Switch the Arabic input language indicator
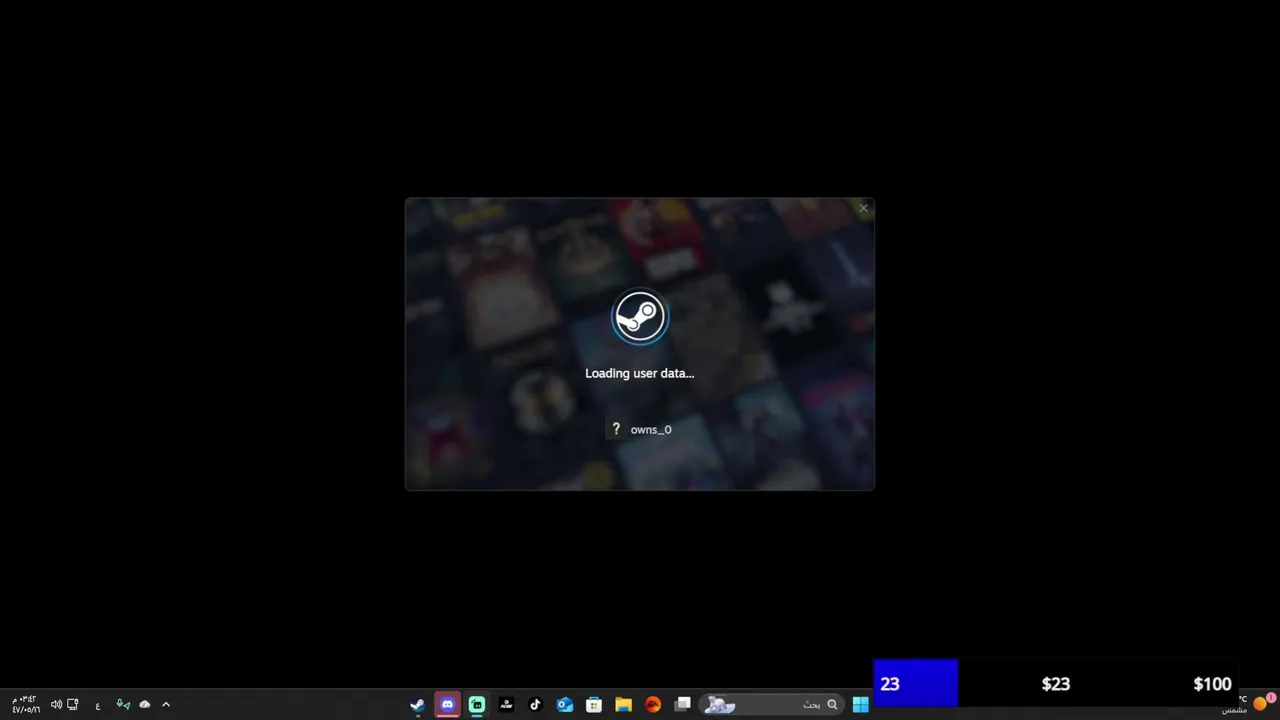1280x720 pixels. (98, 706)
